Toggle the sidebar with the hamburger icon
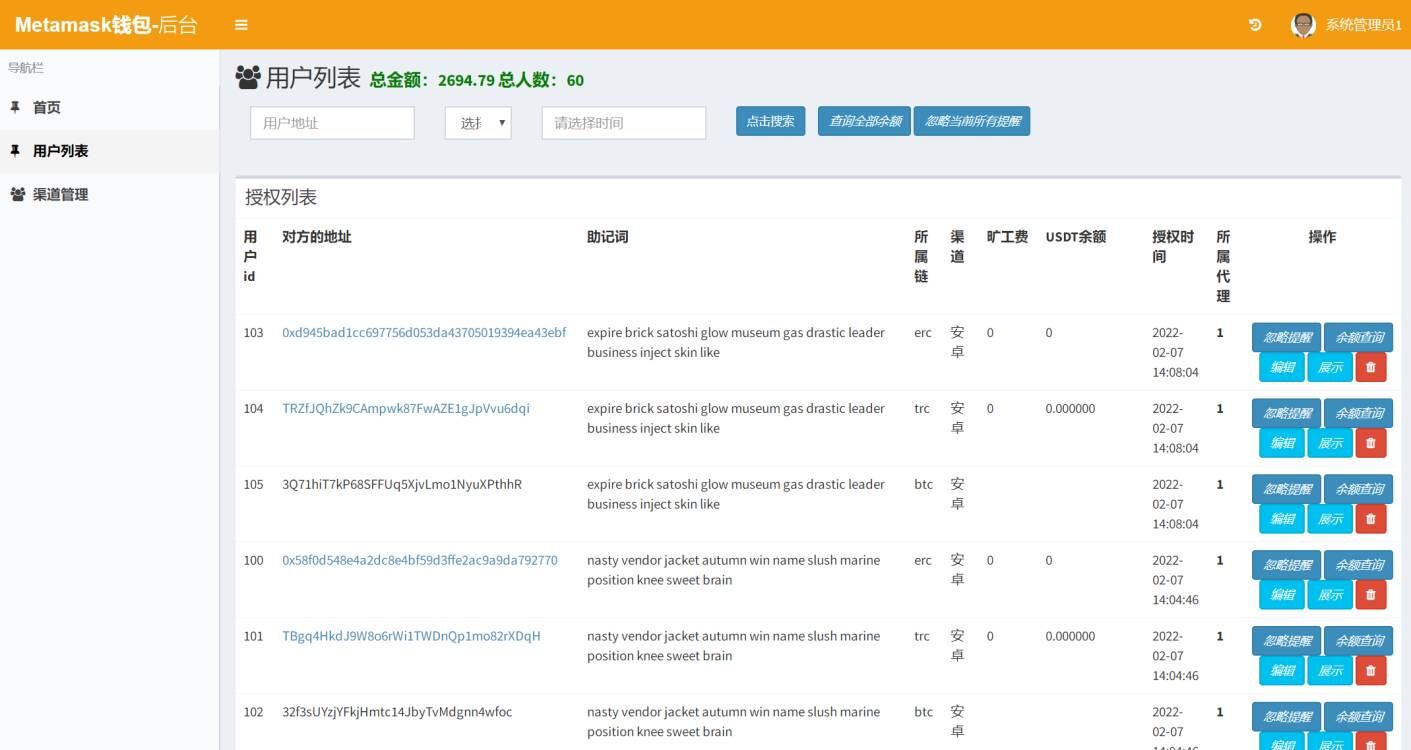 pyautogui.click(x=239, y=25)
